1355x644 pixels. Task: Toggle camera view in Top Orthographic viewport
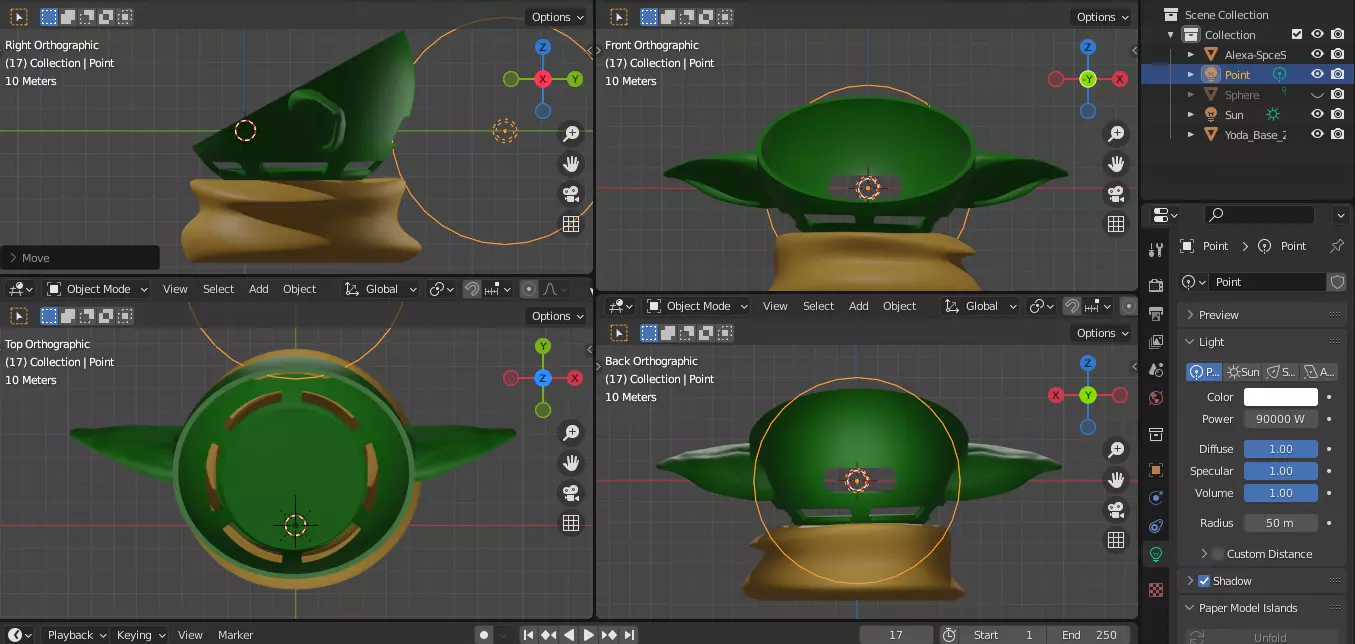571,493
